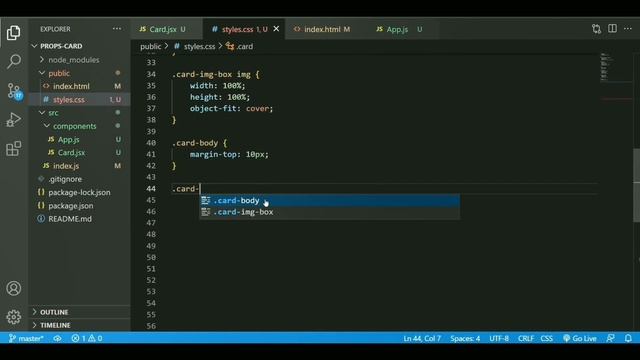Open the Explorer view in activity bar
The height and width of the screenshot is (360, 640).
[13, 33]
